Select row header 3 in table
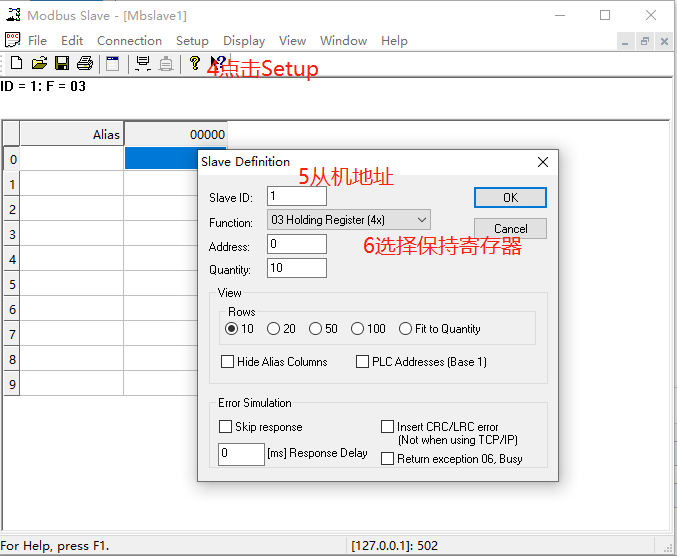Viewport: 677px width, 556px height. tap(12, 234)
